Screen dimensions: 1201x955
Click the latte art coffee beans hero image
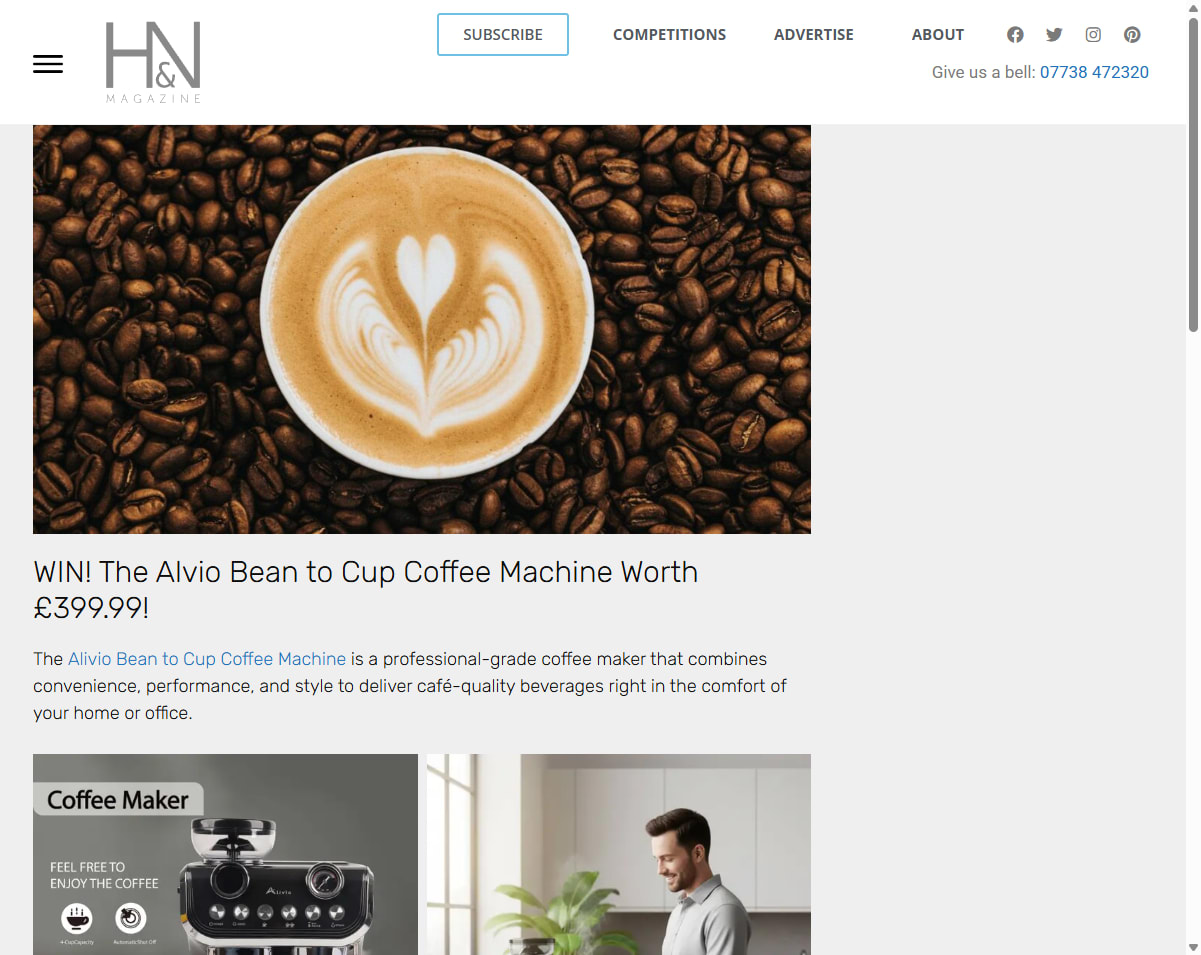[x=422, y=329]
